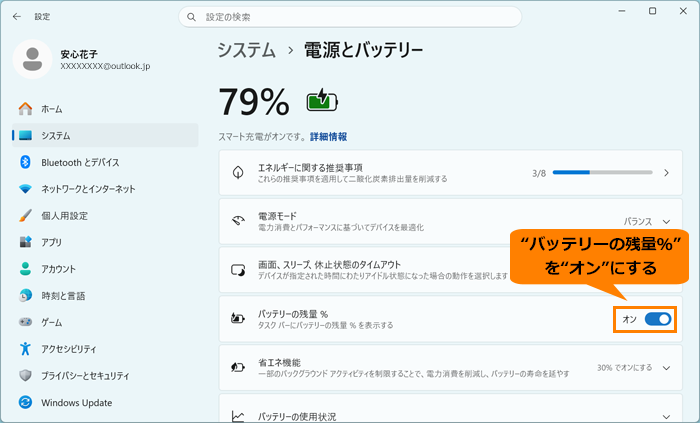Expand the 省エネ機能 section chevron

point(667,368)
